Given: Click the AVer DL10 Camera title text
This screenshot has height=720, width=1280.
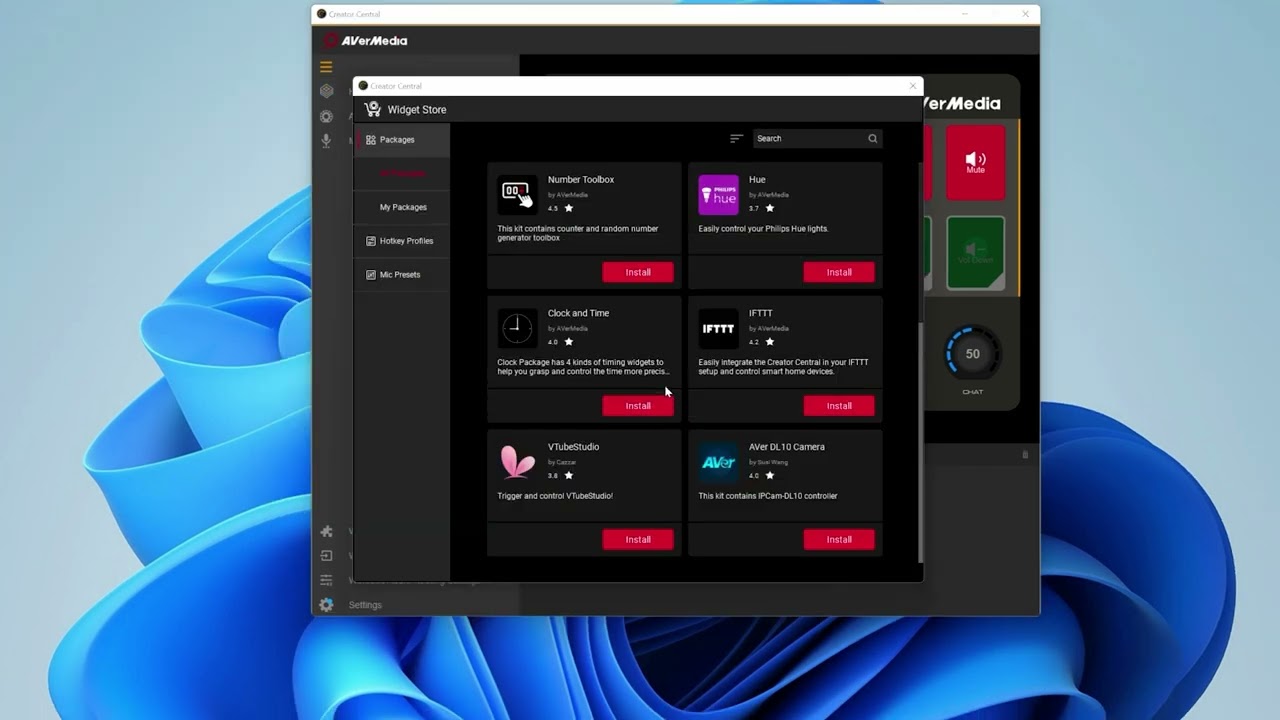Looking at the screenshot, I should (787, 447).
